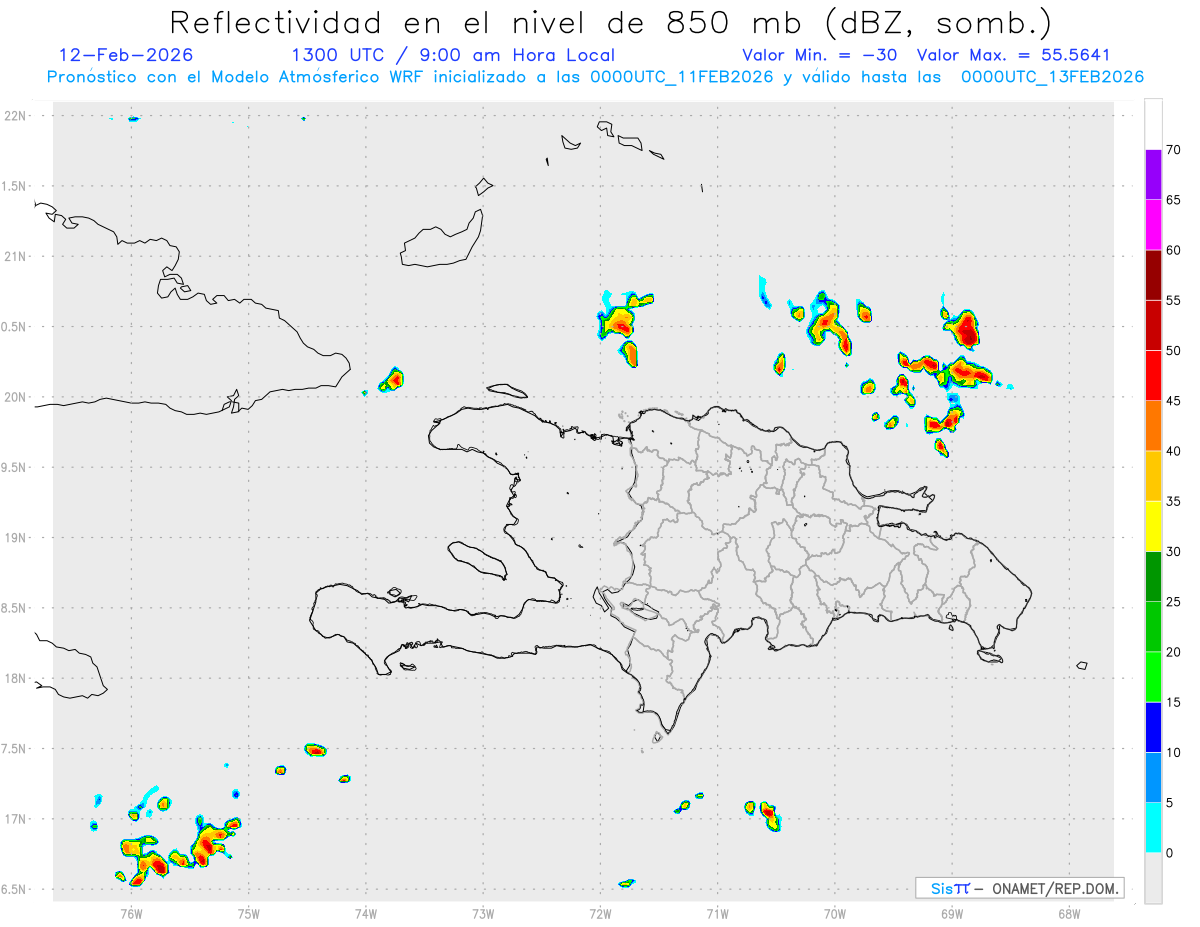Click the colorbar tick label '55'
This screenshot has height=927, width=1200.
point(1174,300)
